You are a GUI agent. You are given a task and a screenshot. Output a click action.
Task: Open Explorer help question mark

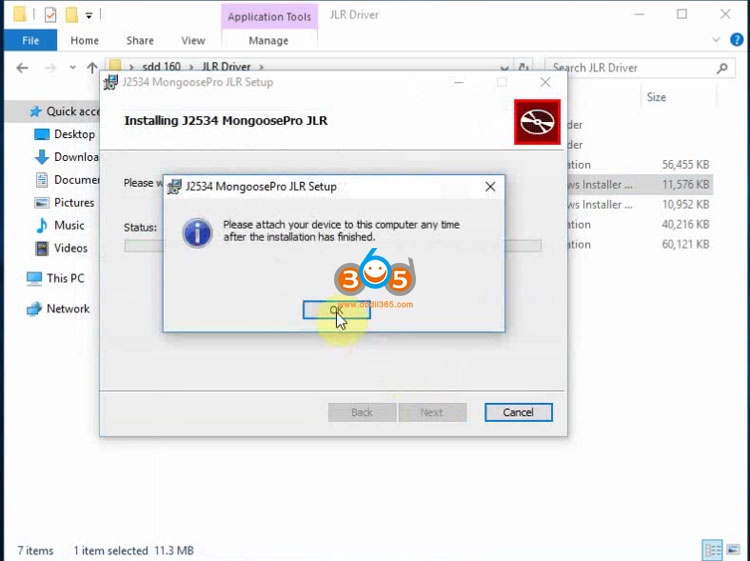737,40
